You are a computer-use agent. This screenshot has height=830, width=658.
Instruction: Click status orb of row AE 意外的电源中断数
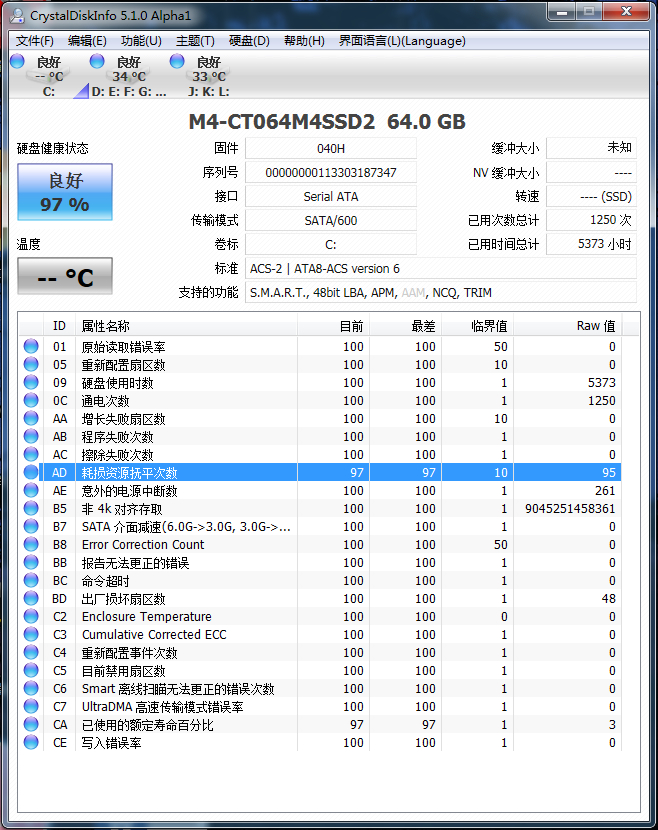click(x=31, y=490)
